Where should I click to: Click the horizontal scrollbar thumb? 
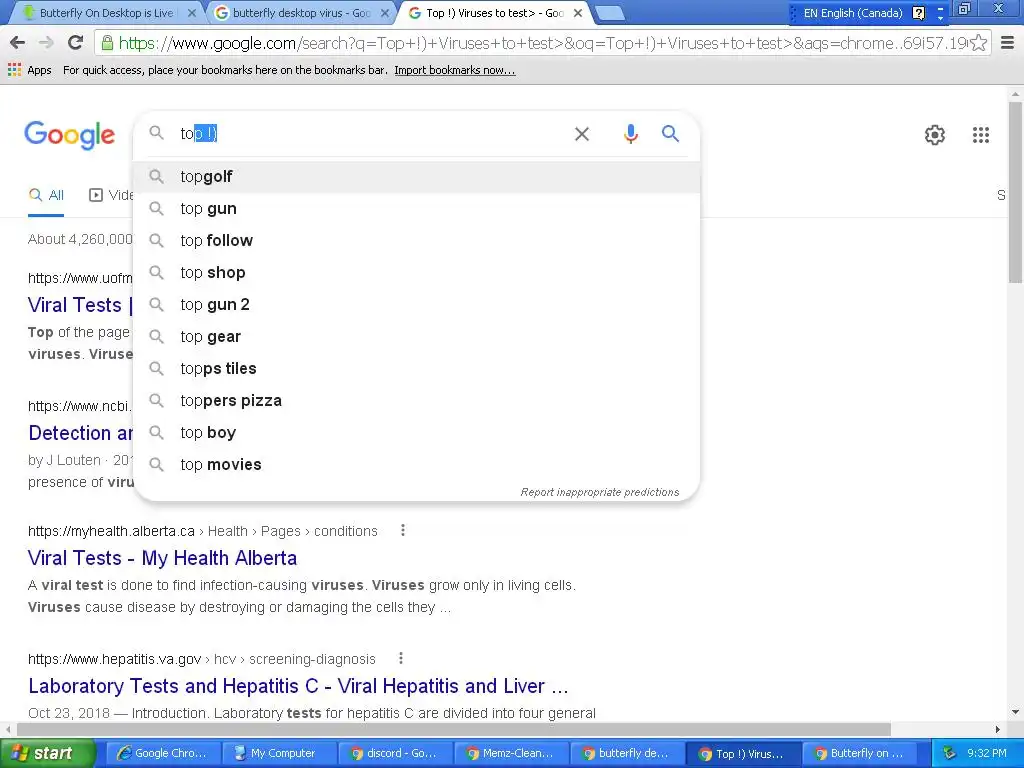point(454,729)
